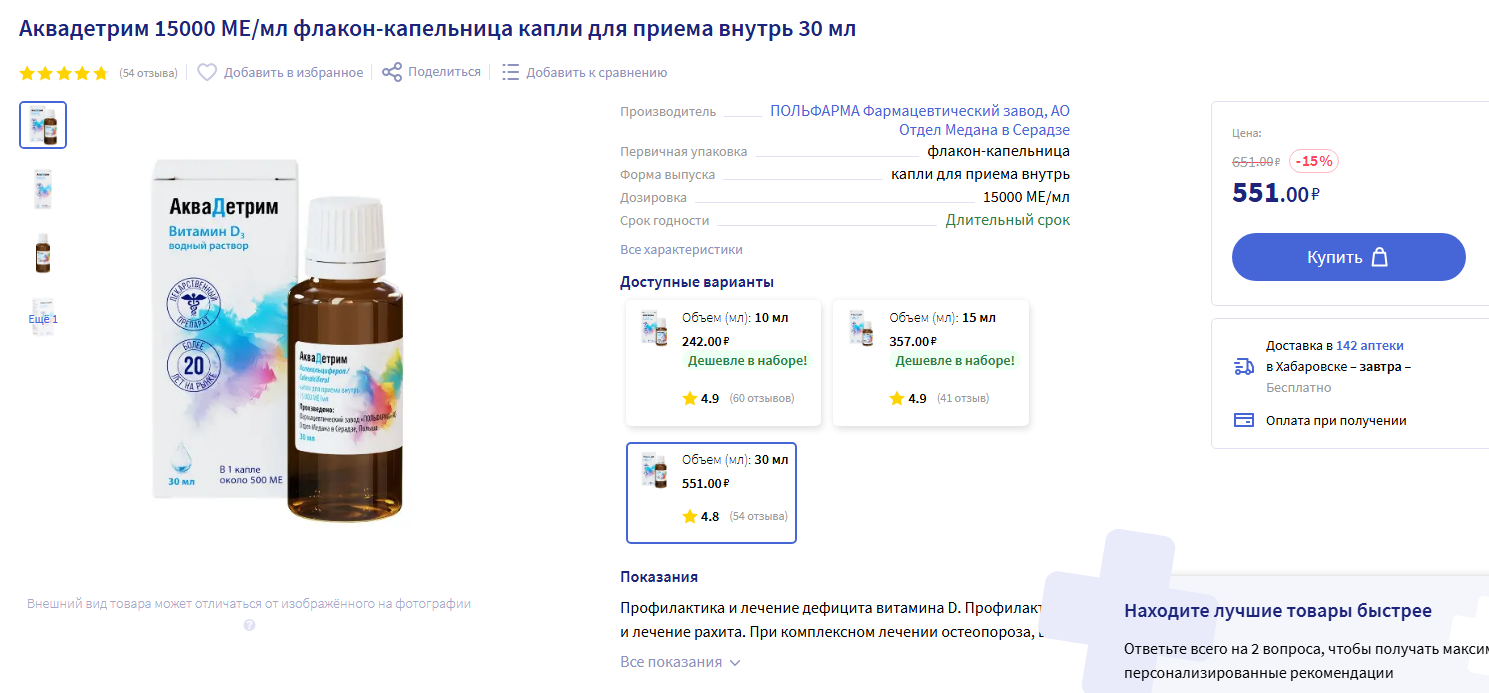This screenshot has height=693, width=1489.
Task: Click Добавить к сравнению text
Action: pos(596,72)
